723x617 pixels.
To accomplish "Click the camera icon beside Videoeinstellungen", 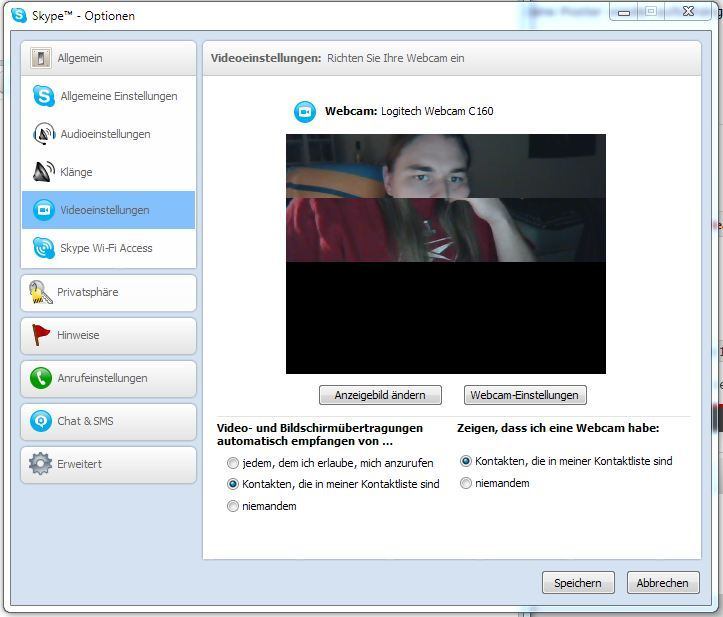I will tap(44, 210).
